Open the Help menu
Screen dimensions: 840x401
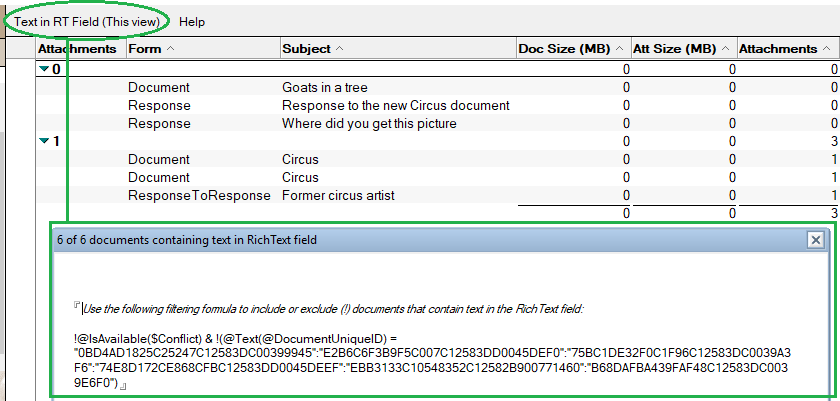tap(192, 22)
